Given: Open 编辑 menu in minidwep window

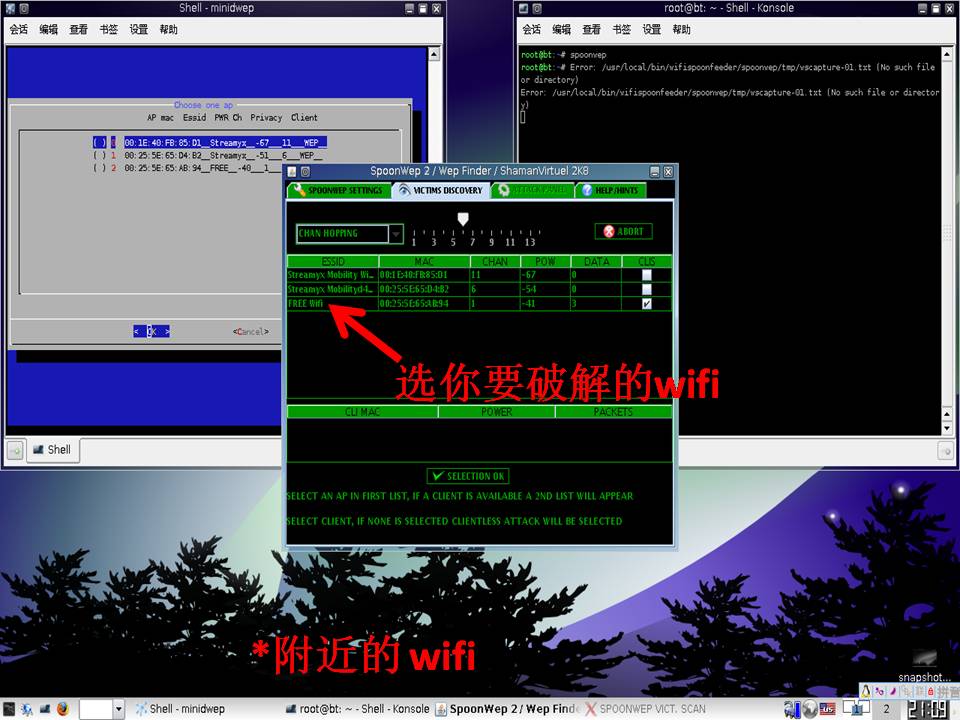Looking at the screenshot, I should click(x=48, y=29).
